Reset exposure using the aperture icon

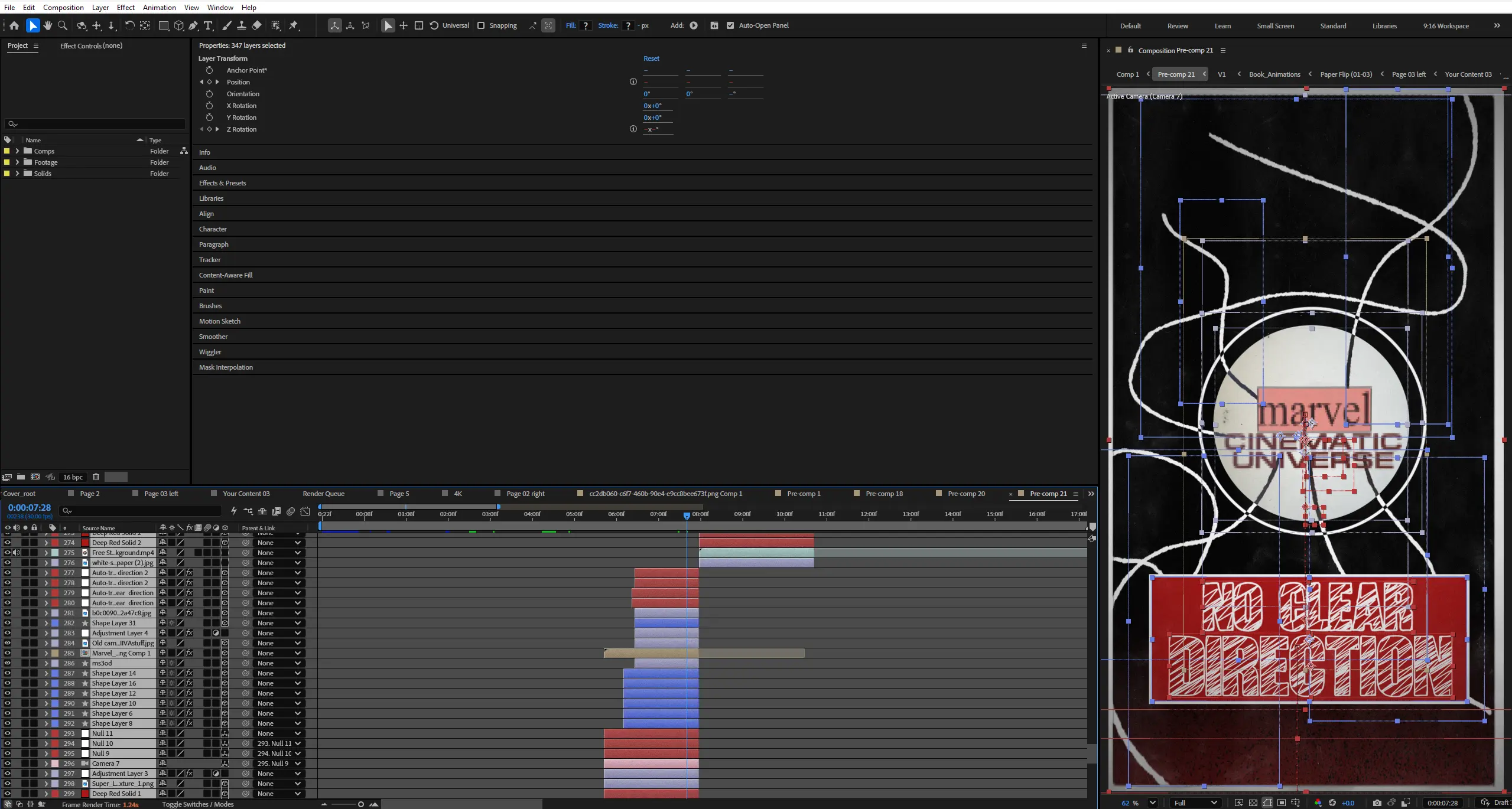(x=1332, y=803)
